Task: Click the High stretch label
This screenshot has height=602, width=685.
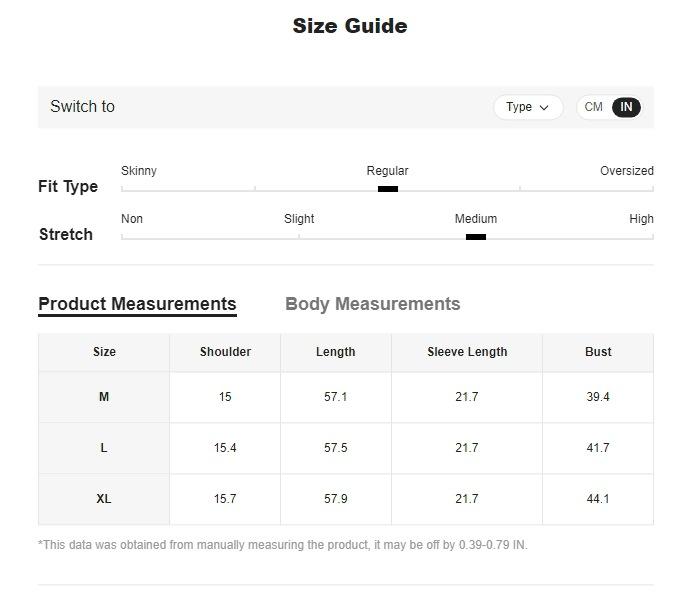Action: 641,219
